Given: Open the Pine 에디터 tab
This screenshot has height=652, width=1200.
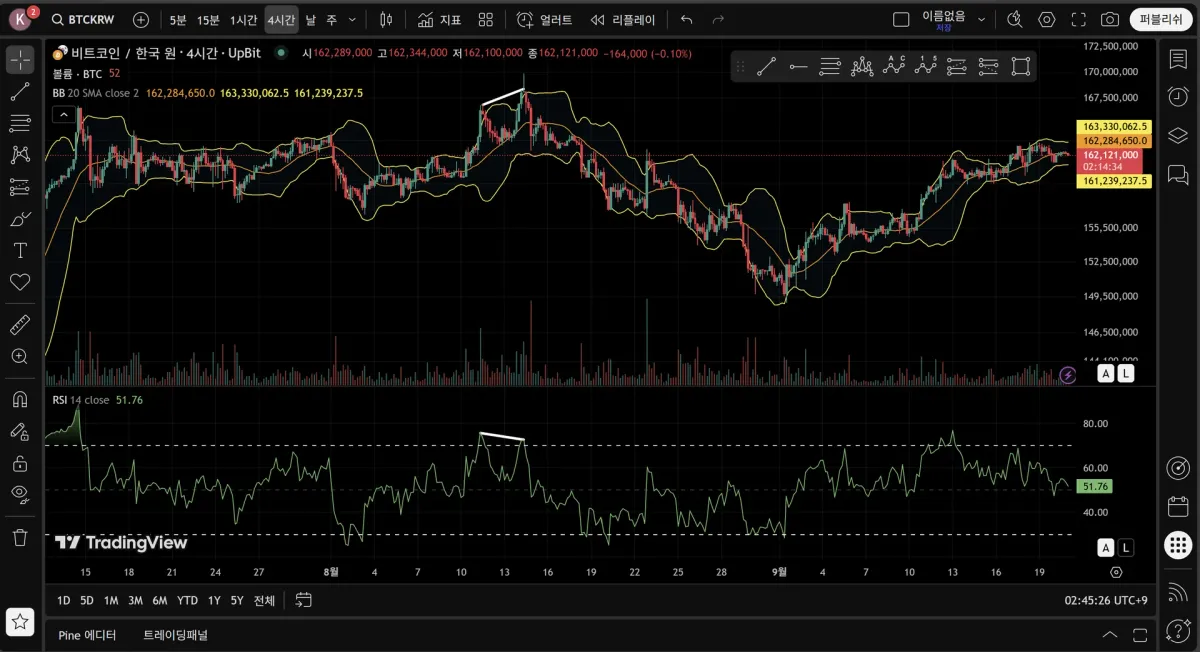Looking at the screenshot, I should (87, 635).
